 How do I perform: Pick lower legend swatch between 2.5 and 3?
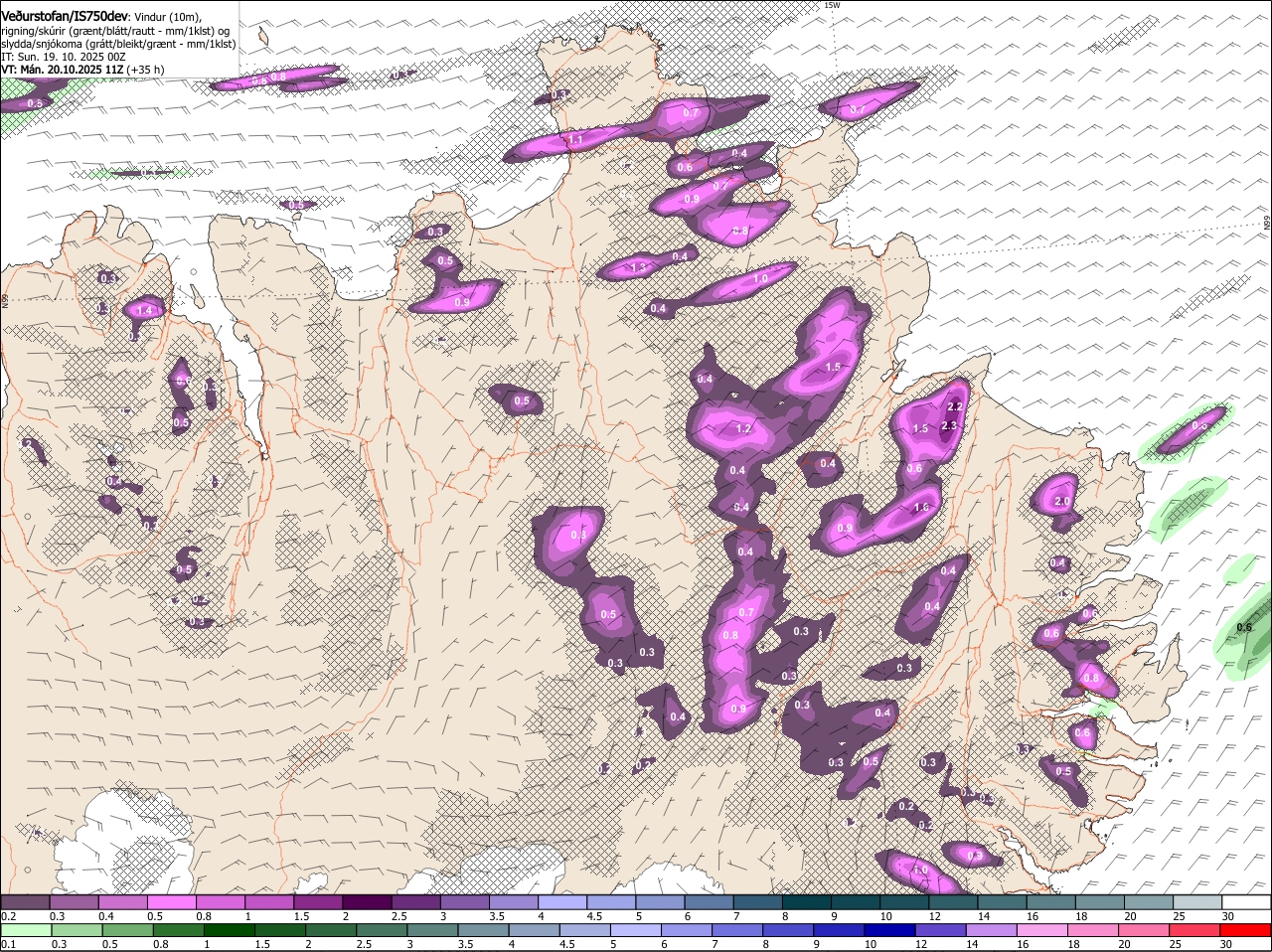tap(381, 930)
